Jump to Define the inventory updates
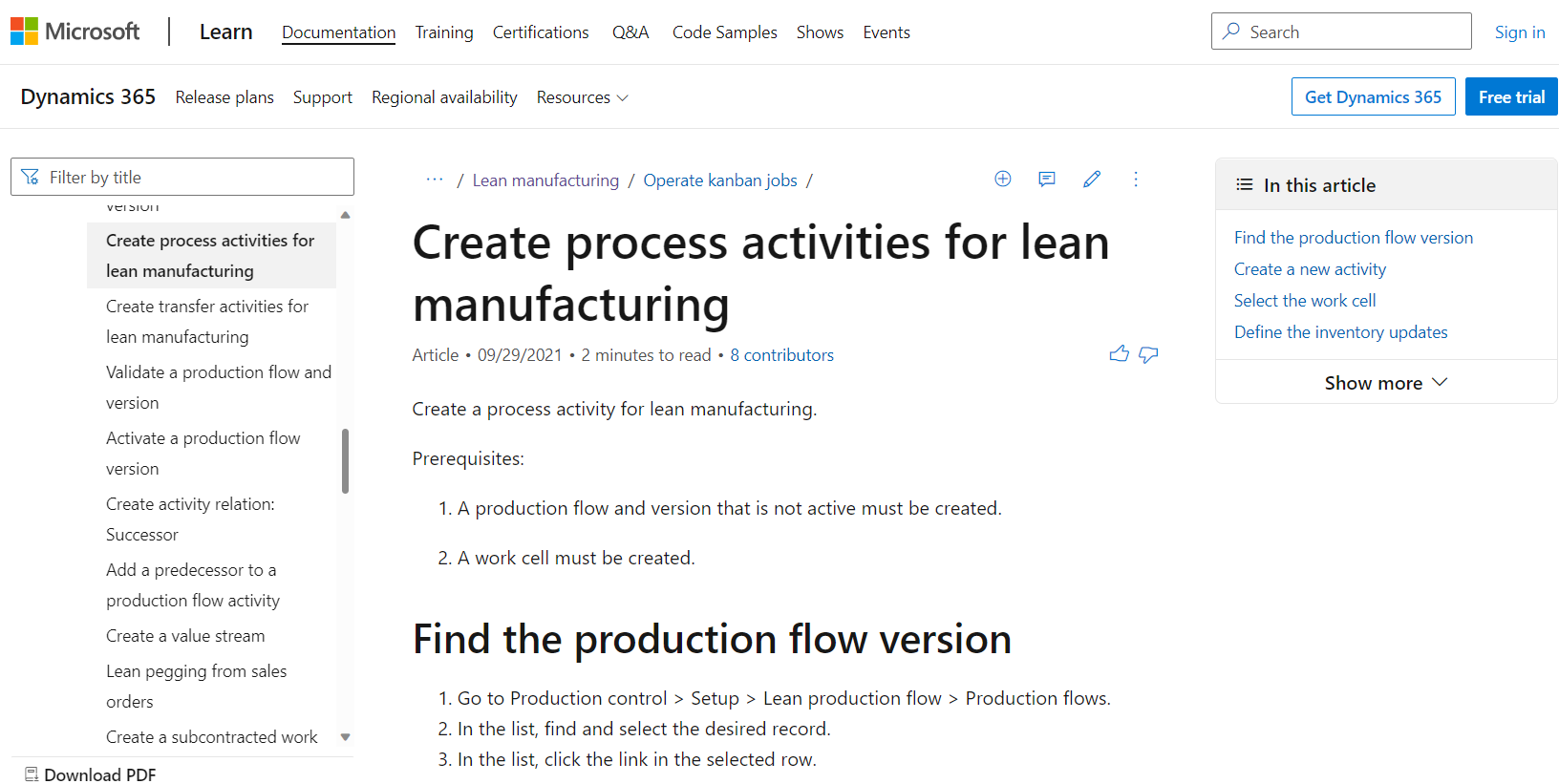1559x784 pixels. pyautogui.click(x=1341, y=332)
